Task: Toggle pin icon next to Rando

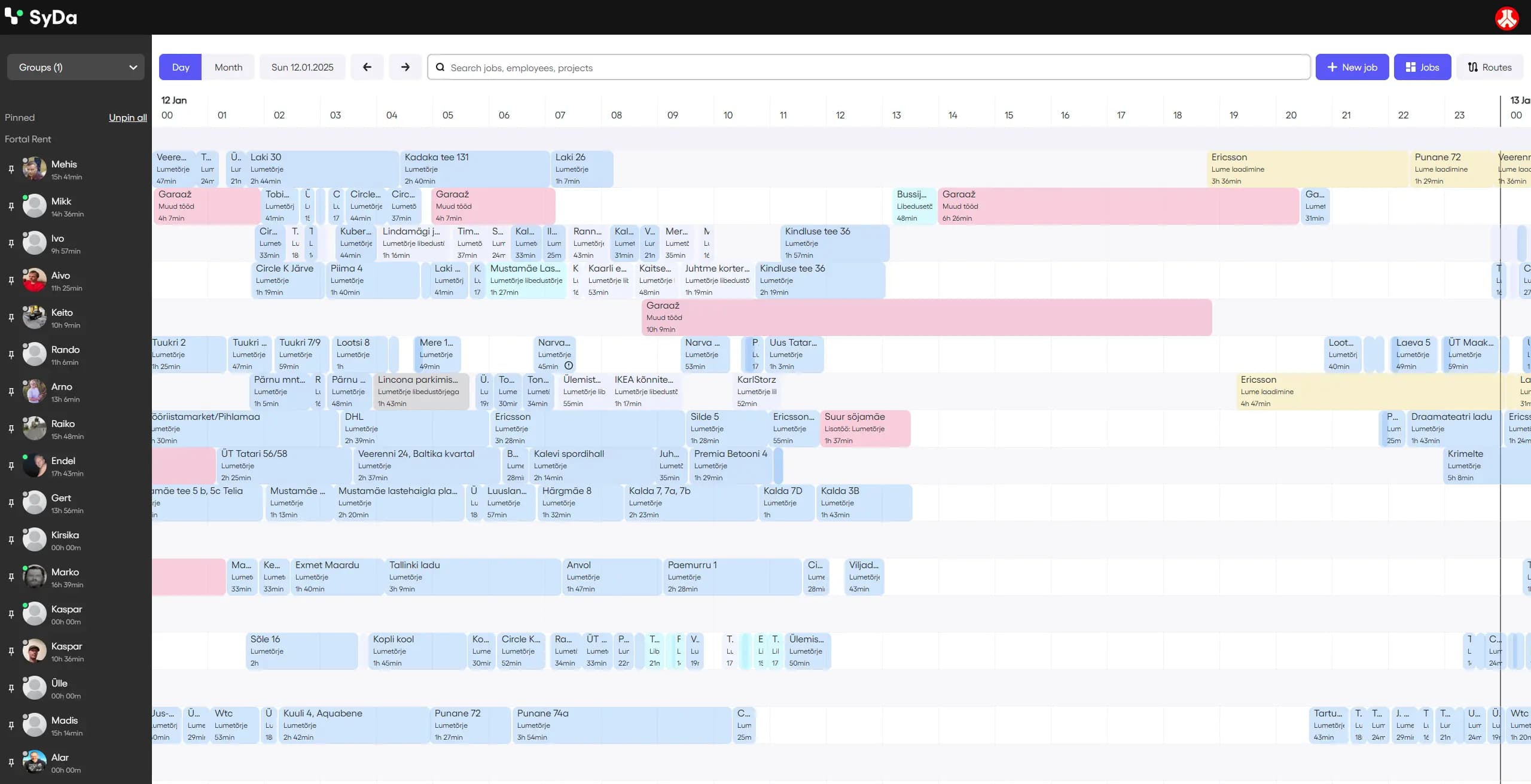Action: pyautogui.click(x=11, y=355)
